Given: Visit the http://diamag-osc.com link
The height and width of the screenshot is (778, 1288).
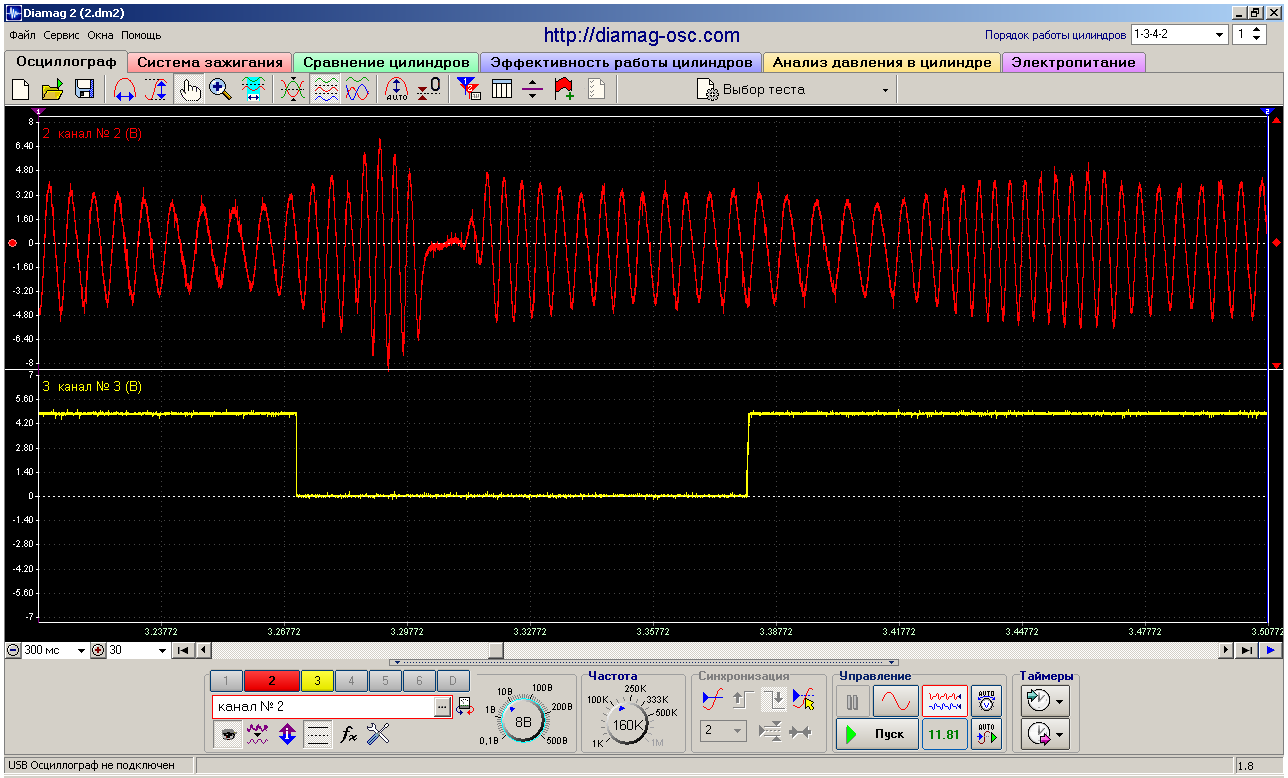Looking at the screenshot, I should (x=642, y=35).
